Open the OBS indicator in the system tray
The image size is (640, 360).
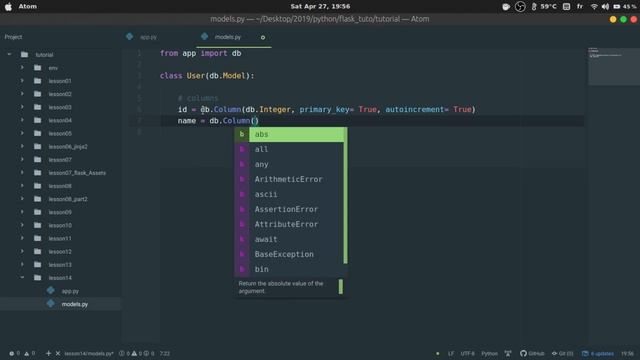coord(520,7)
